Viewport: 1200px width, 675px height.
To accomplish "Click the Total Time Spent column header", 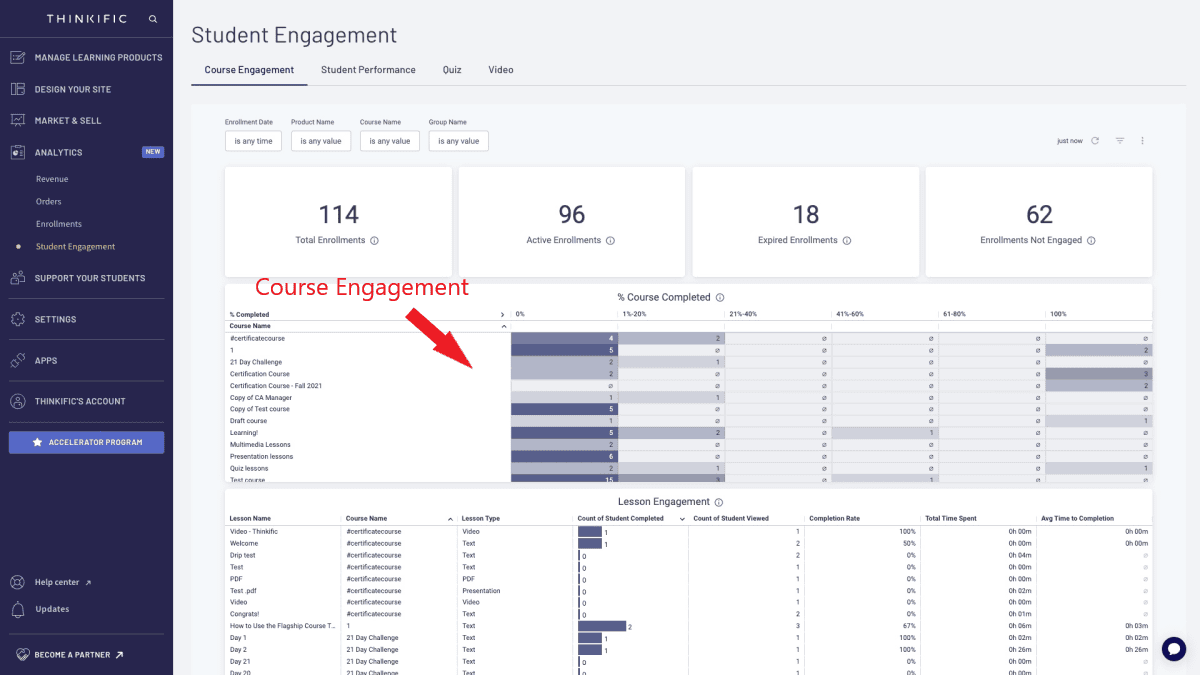I will [951, 519].
